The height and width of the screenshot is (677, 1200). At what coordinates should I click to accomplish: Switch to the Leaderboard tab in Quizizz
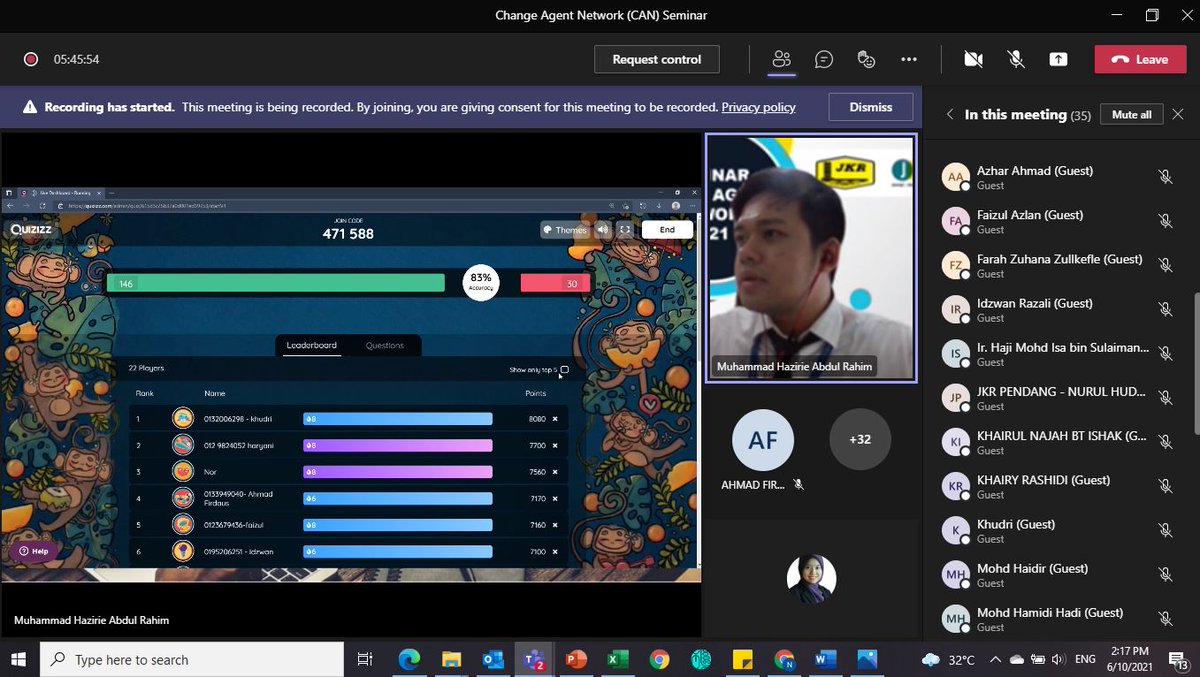pyautogui.click(x=312, y=345)
